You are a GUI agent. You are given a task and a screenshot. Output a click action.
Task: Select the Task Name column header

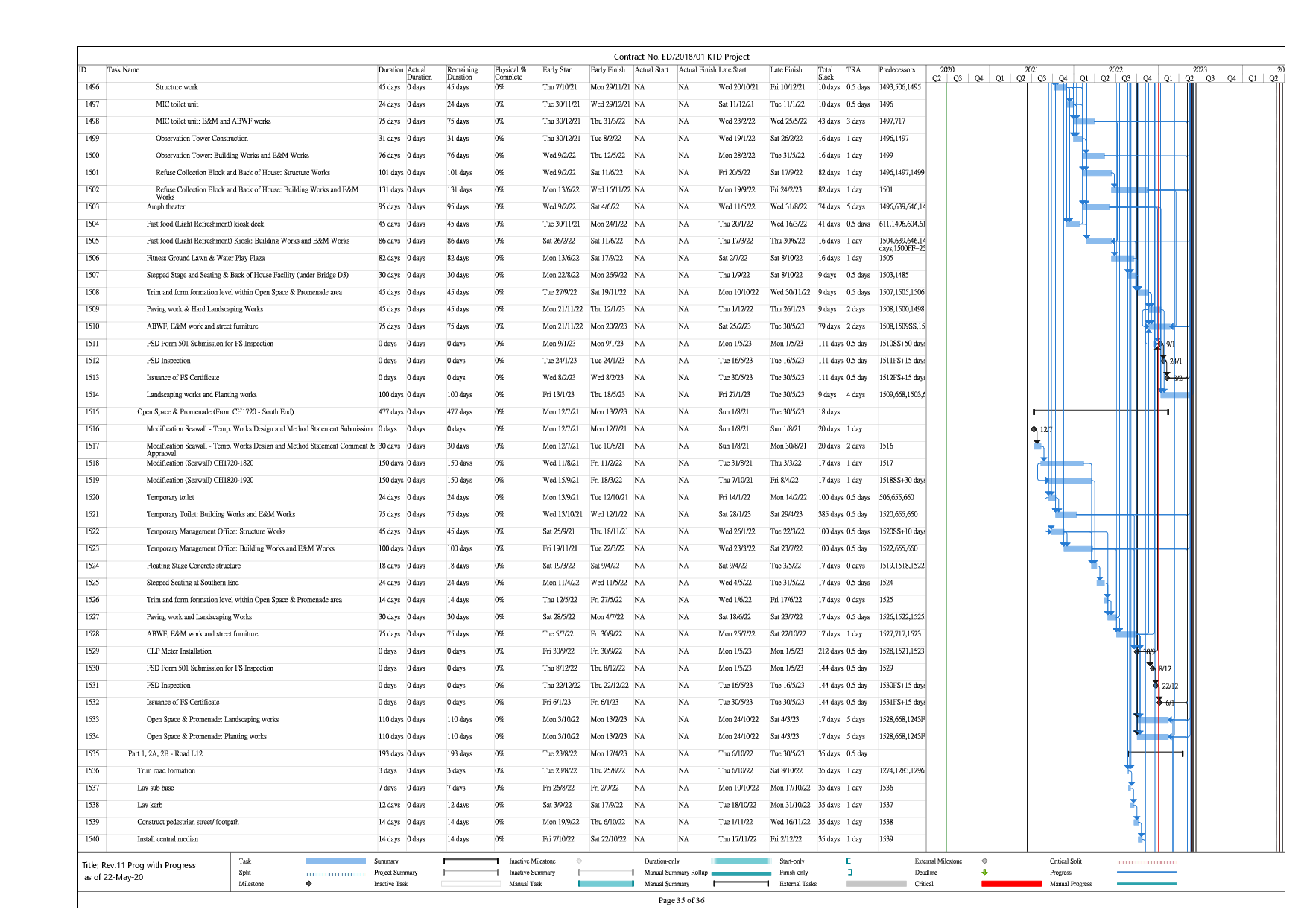[x=124, y=70]
